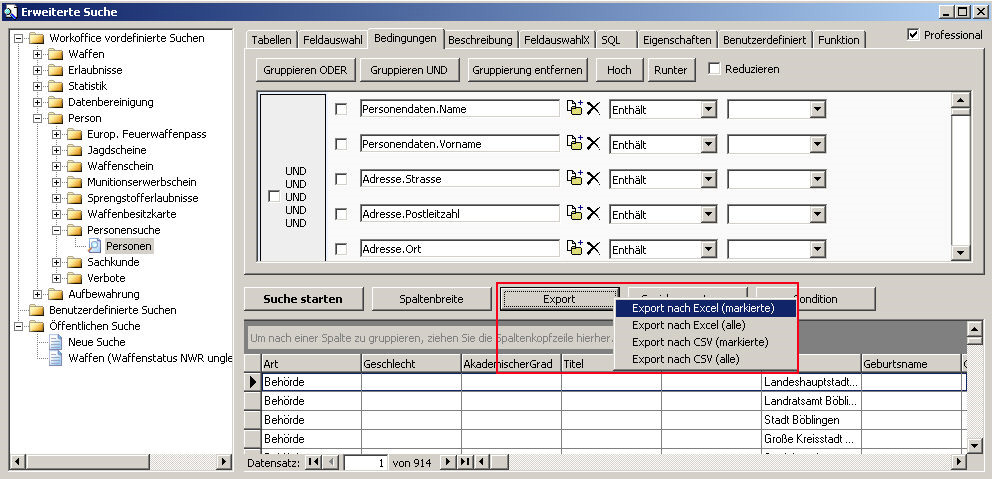Enable the Reduzieren checkbox

(x=714, y=69)
